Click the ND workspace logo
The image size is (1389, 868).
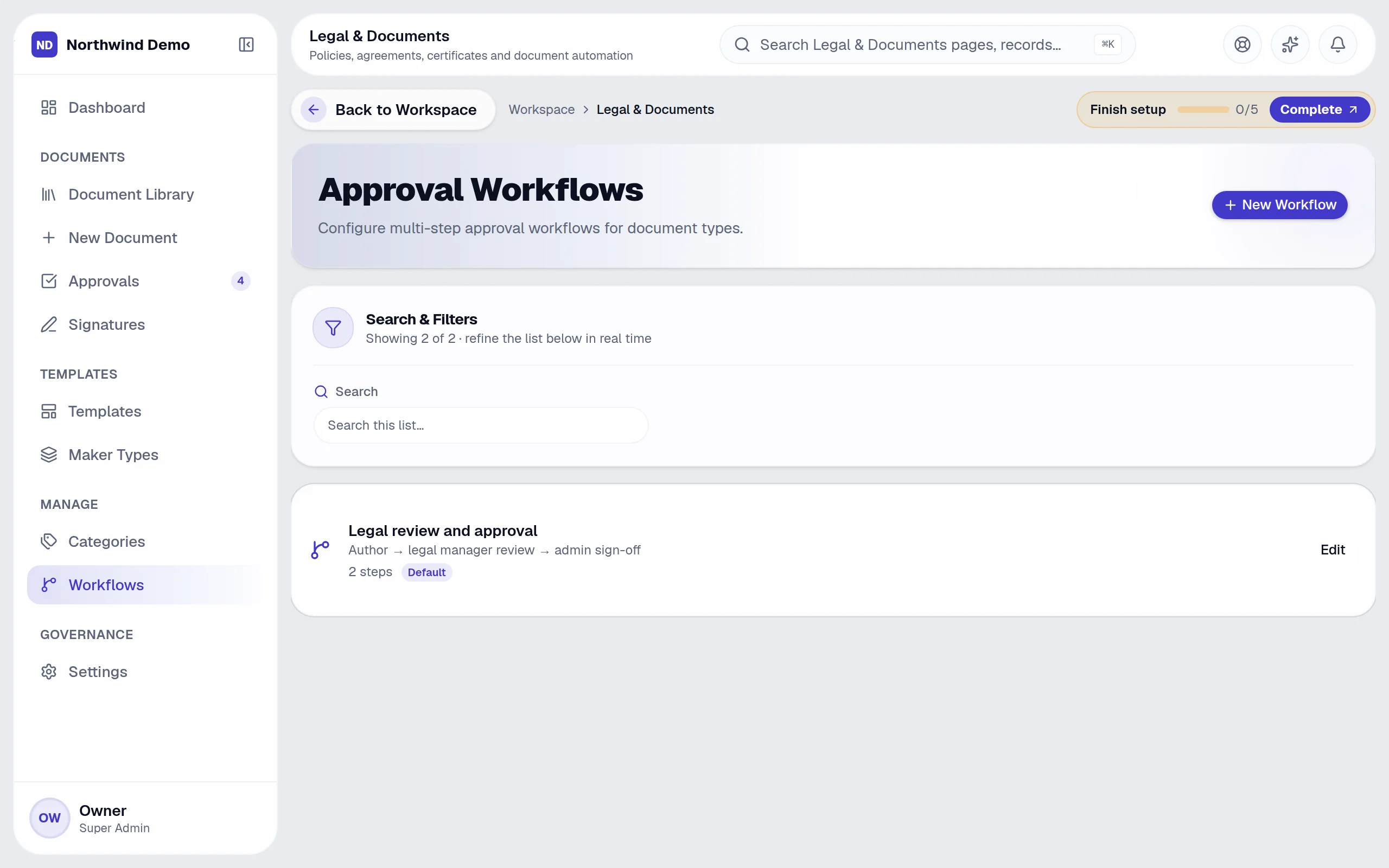(44, 45)
